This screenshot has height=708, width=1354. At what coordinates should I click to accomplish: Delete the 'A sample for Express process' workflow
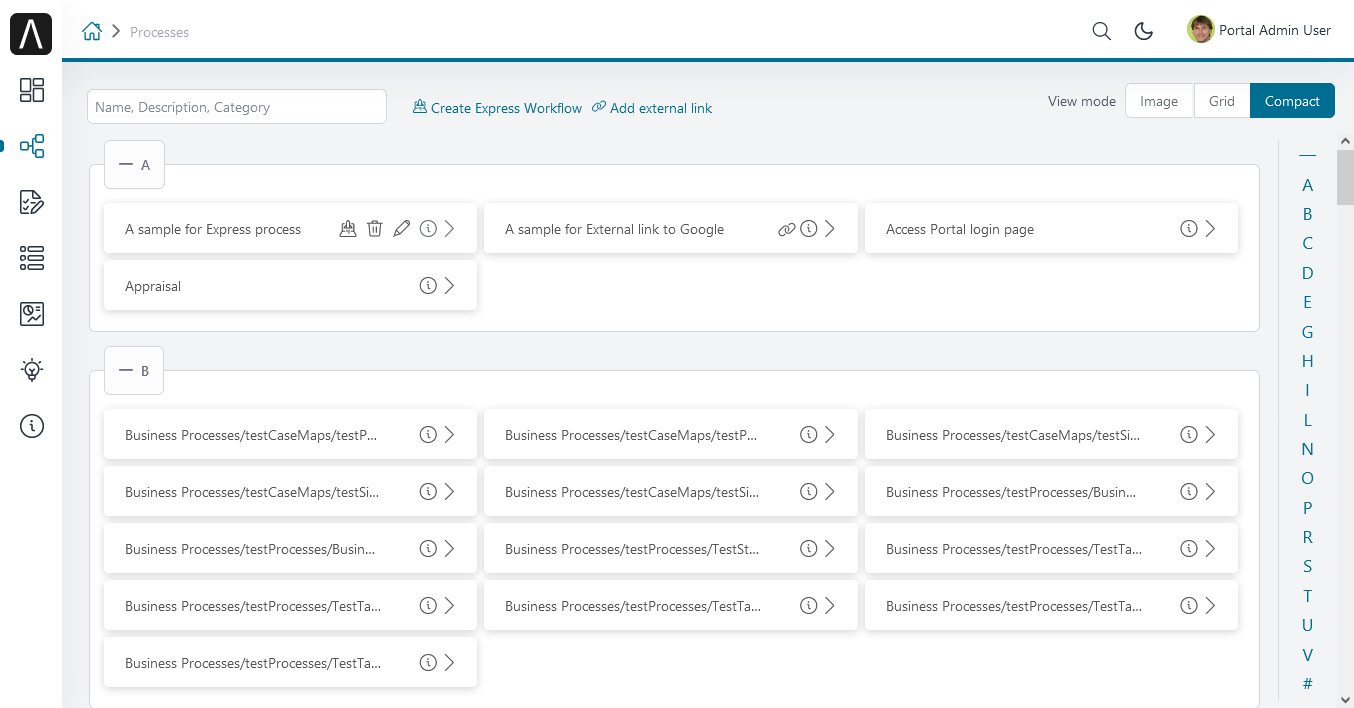(374, 228)
